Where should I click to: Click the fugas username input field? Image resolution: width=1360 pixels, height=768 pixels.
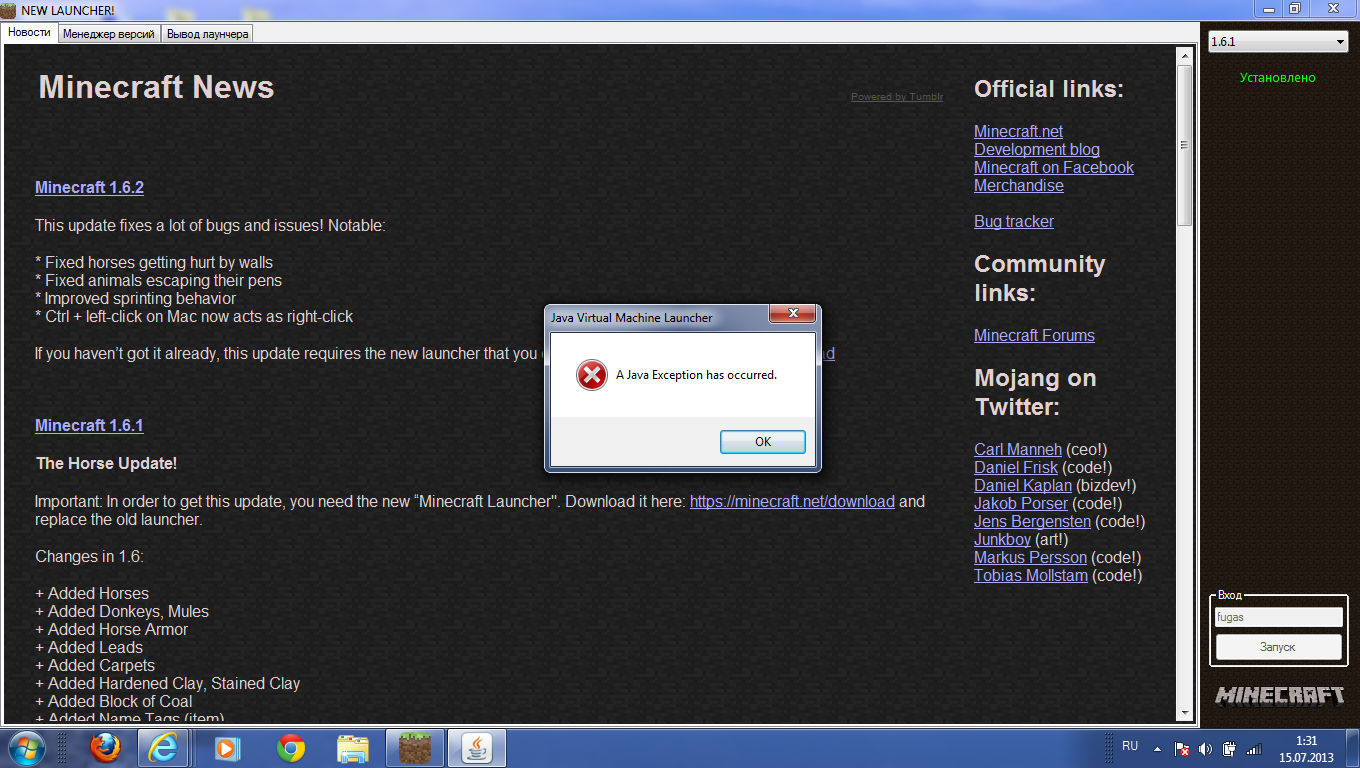[1279, 617]
